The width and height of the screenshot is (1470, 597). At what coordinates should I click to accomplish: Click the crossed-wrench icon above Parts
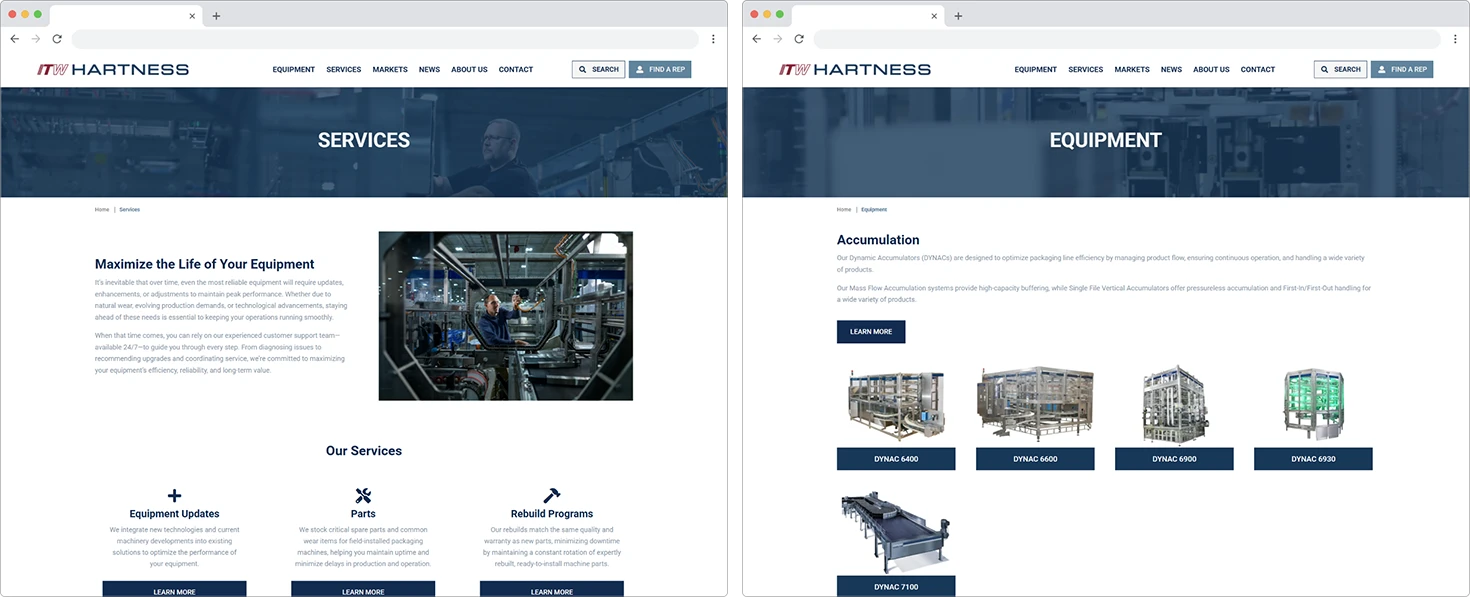pos(363,495)
